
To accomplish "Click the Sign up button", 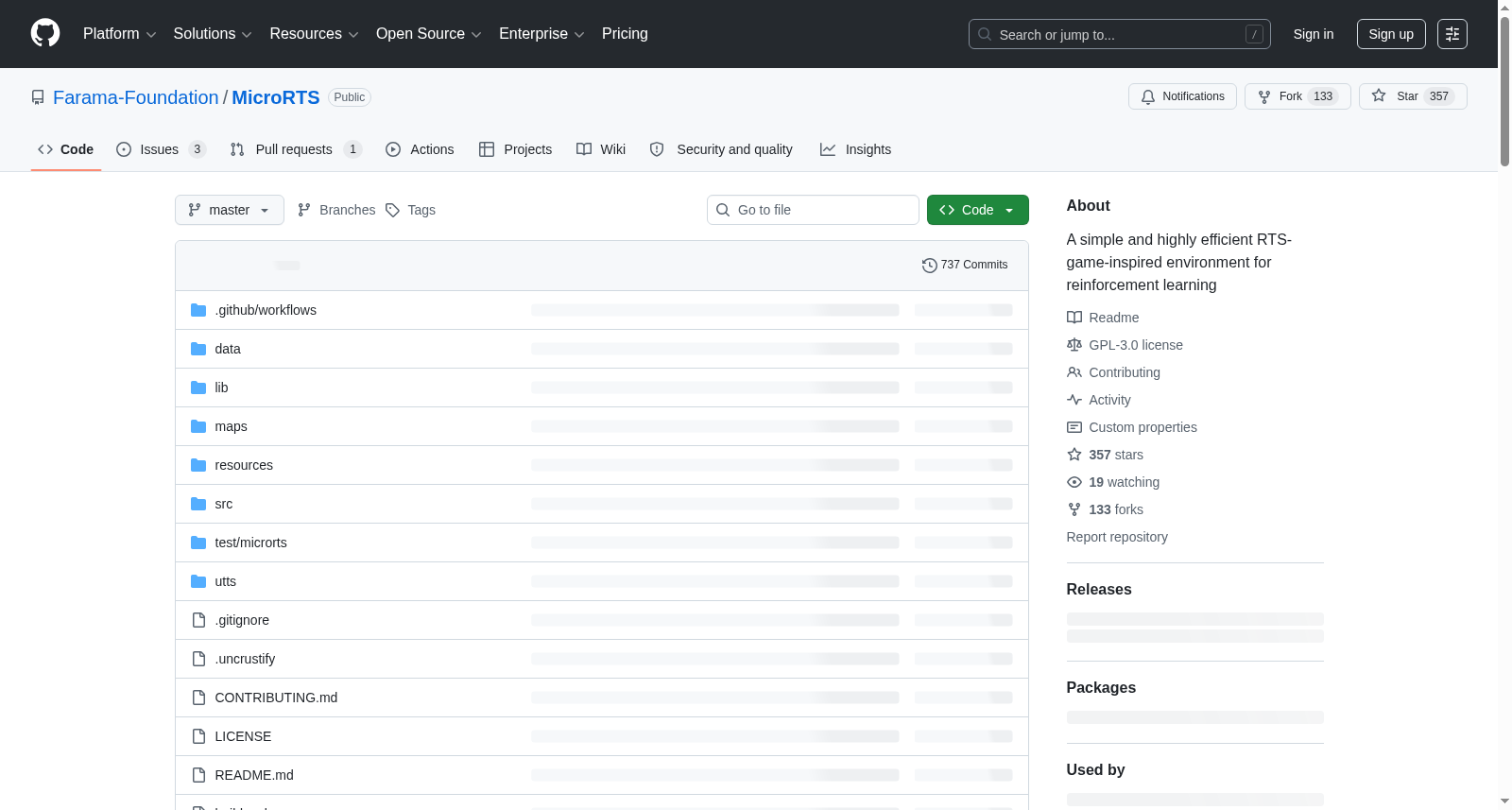I will tap(1391, 34).
